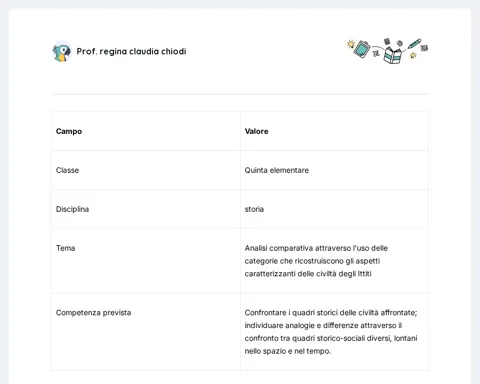The height and width of the screenshot is (384, 480).
Task: Click the text mentioning civiltà degli Ittiti
Action: click(308, 274)
